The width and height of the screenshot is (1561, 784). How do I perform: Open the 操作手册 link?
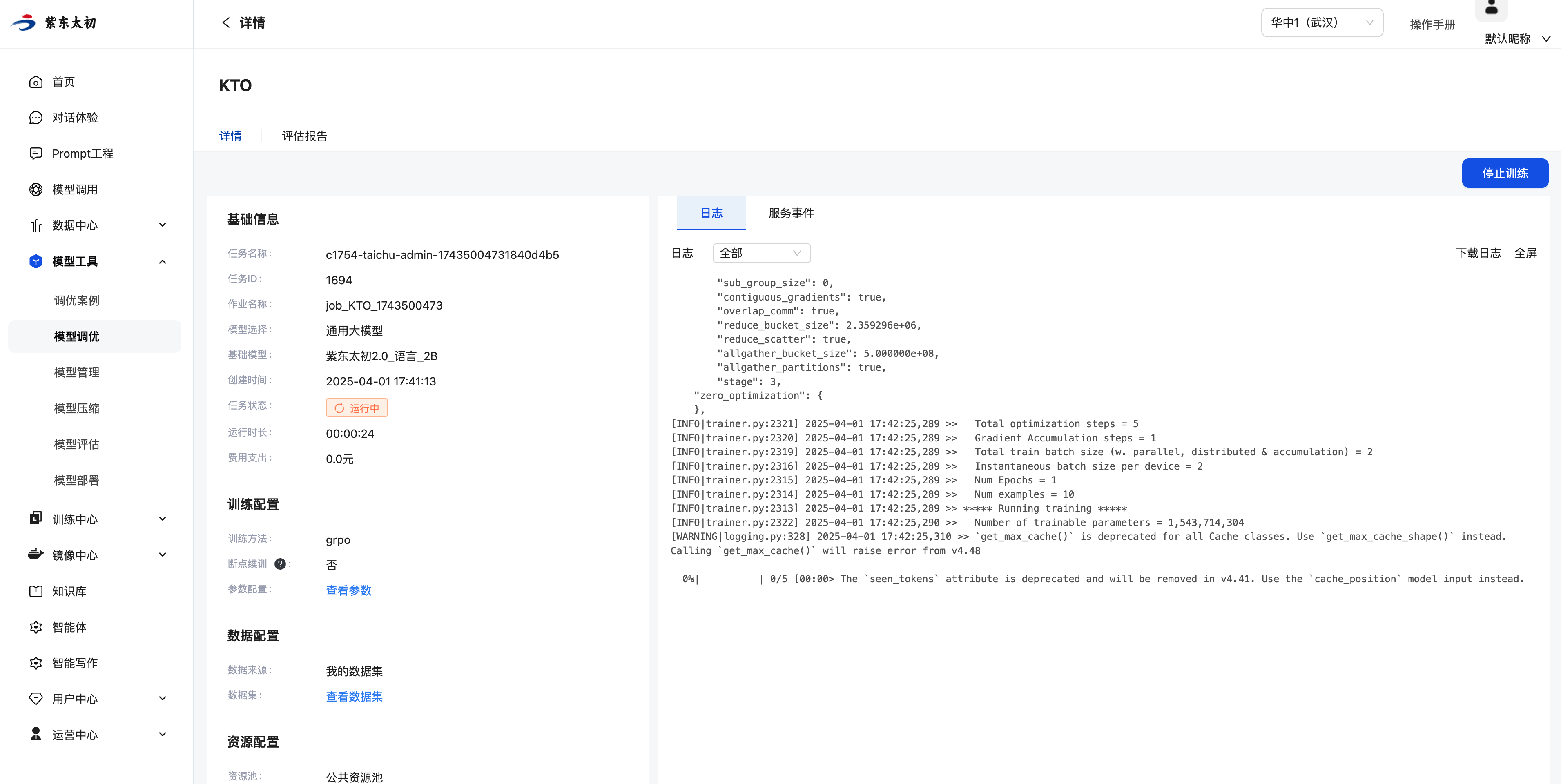1432,24
